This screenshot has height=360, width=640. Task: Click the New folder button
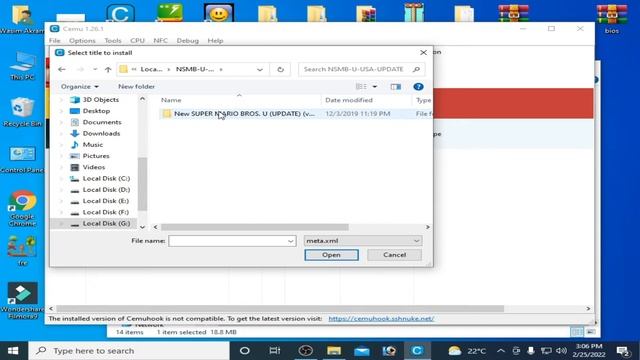tap(136, 87)
